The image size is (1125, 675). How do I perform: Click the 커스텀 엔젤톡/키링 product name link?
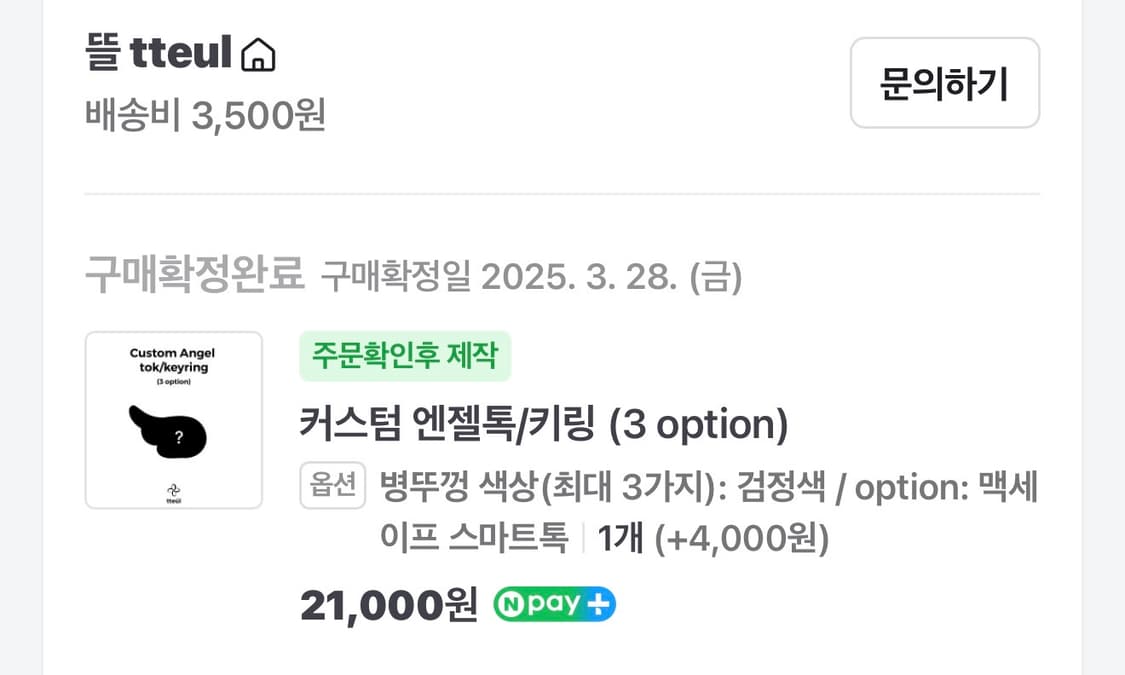[x=545, y=424]
